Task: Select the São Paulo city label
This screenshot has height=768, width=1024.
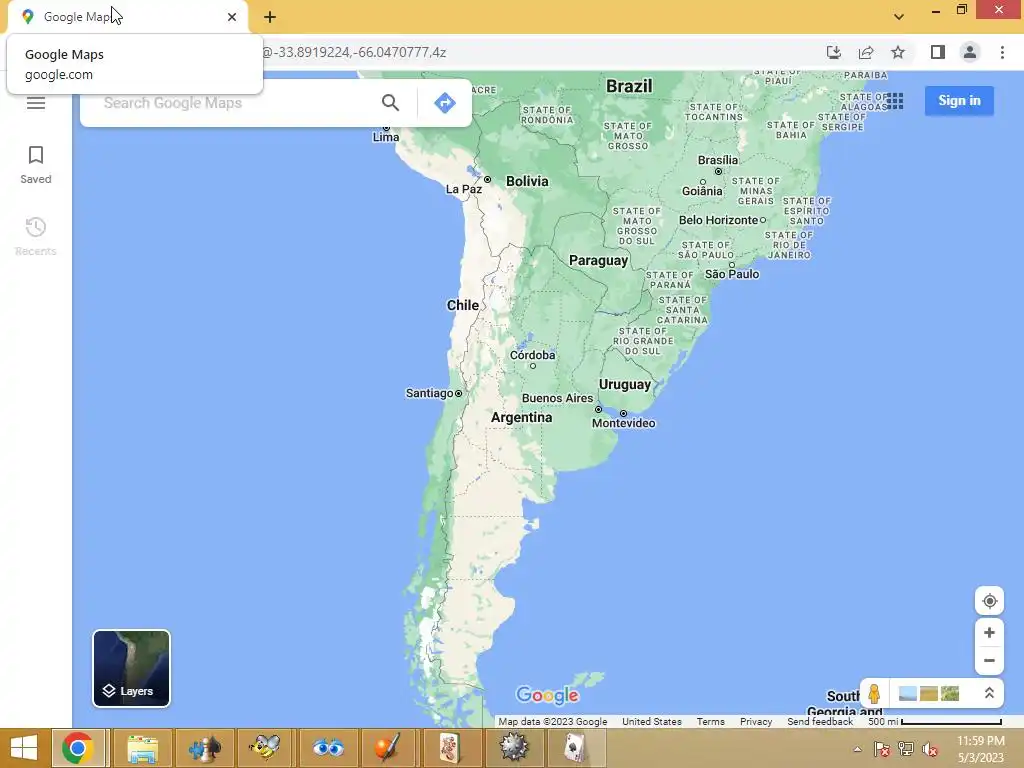Action: pyautogui.click(x=732, y=274)
